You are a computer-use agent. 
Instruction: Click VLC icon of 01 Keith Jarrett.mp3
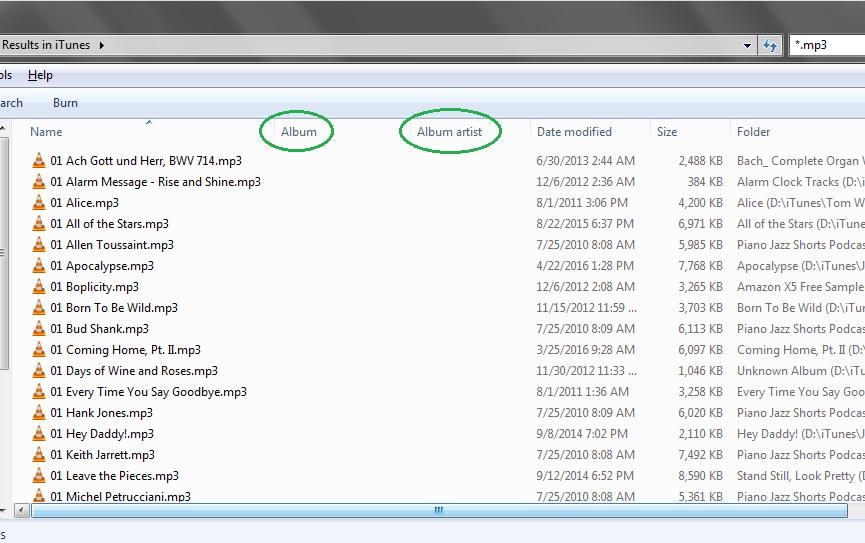pos(39,454)
